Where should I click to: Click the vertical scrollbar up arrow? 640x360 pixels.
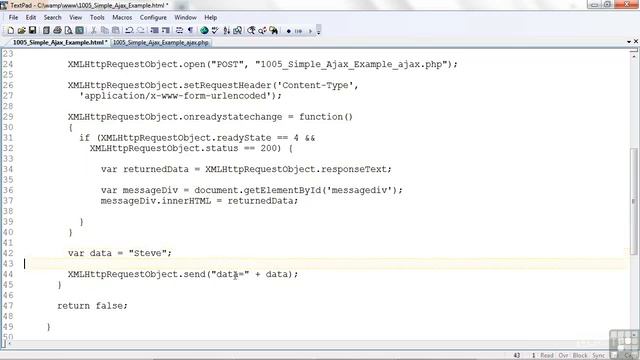tap(634, 55)
